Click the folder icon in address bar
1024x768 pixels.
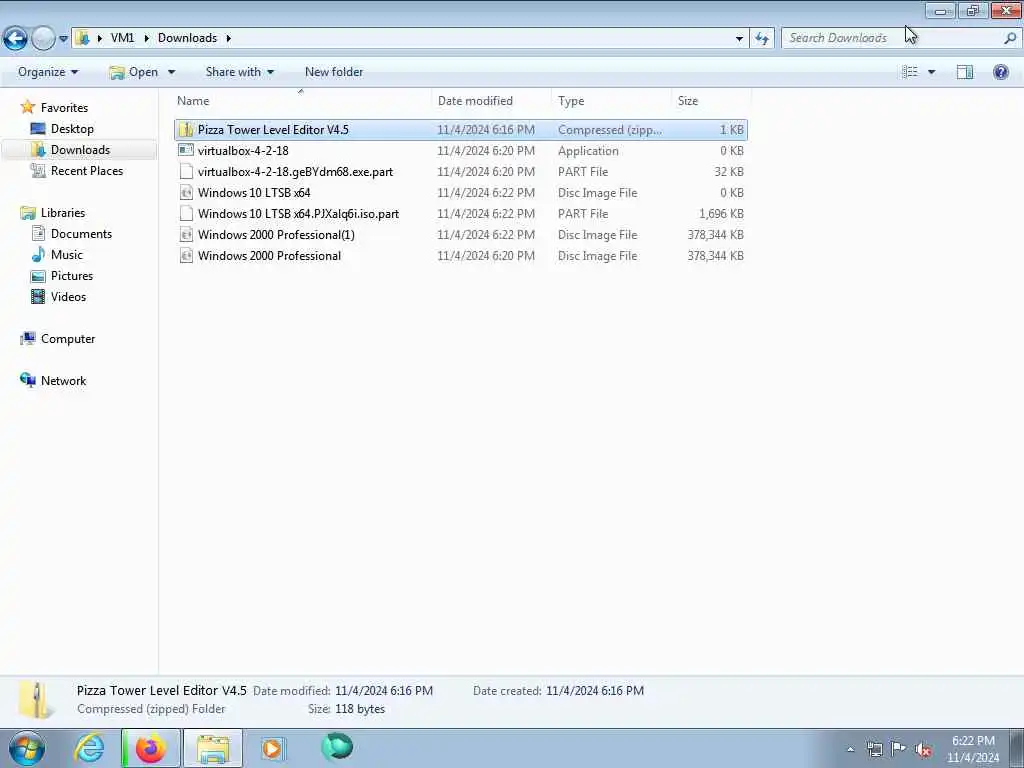click(82, 38)
